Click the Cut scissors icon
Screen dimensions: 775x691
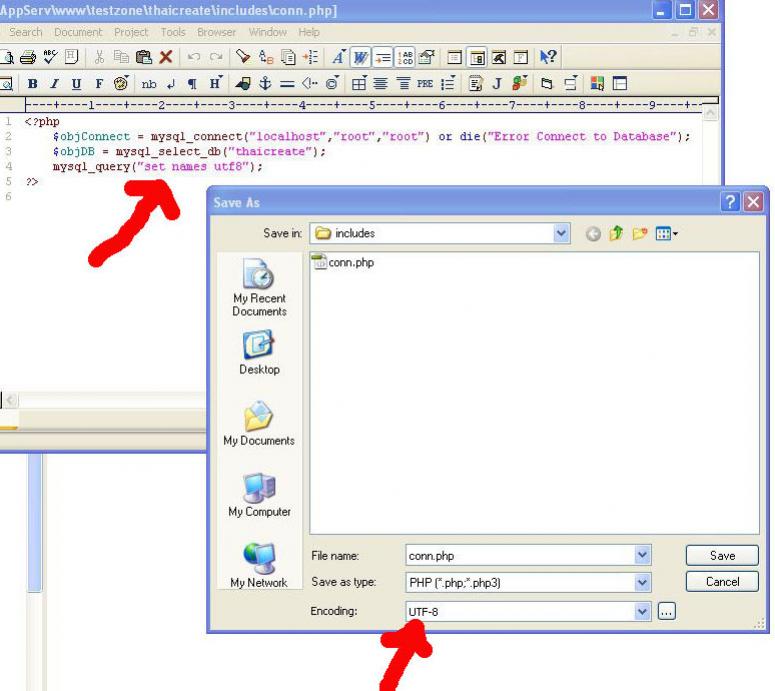click(x=99, y=57)
